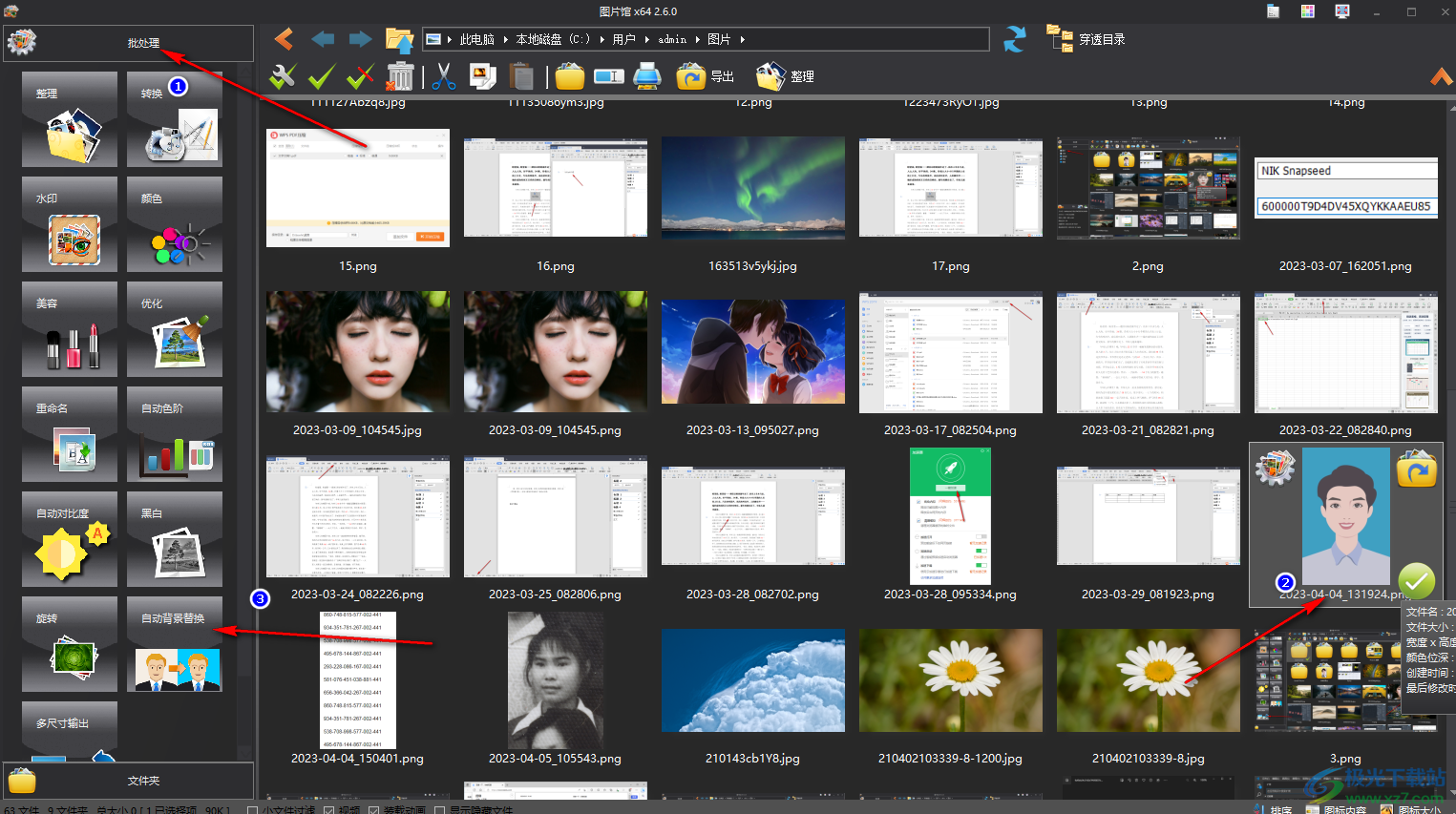The height and width of the screenshot is (814, 1456).
Task: Expand the breadcrumb arrow after 图片
Action: (742, 39)
